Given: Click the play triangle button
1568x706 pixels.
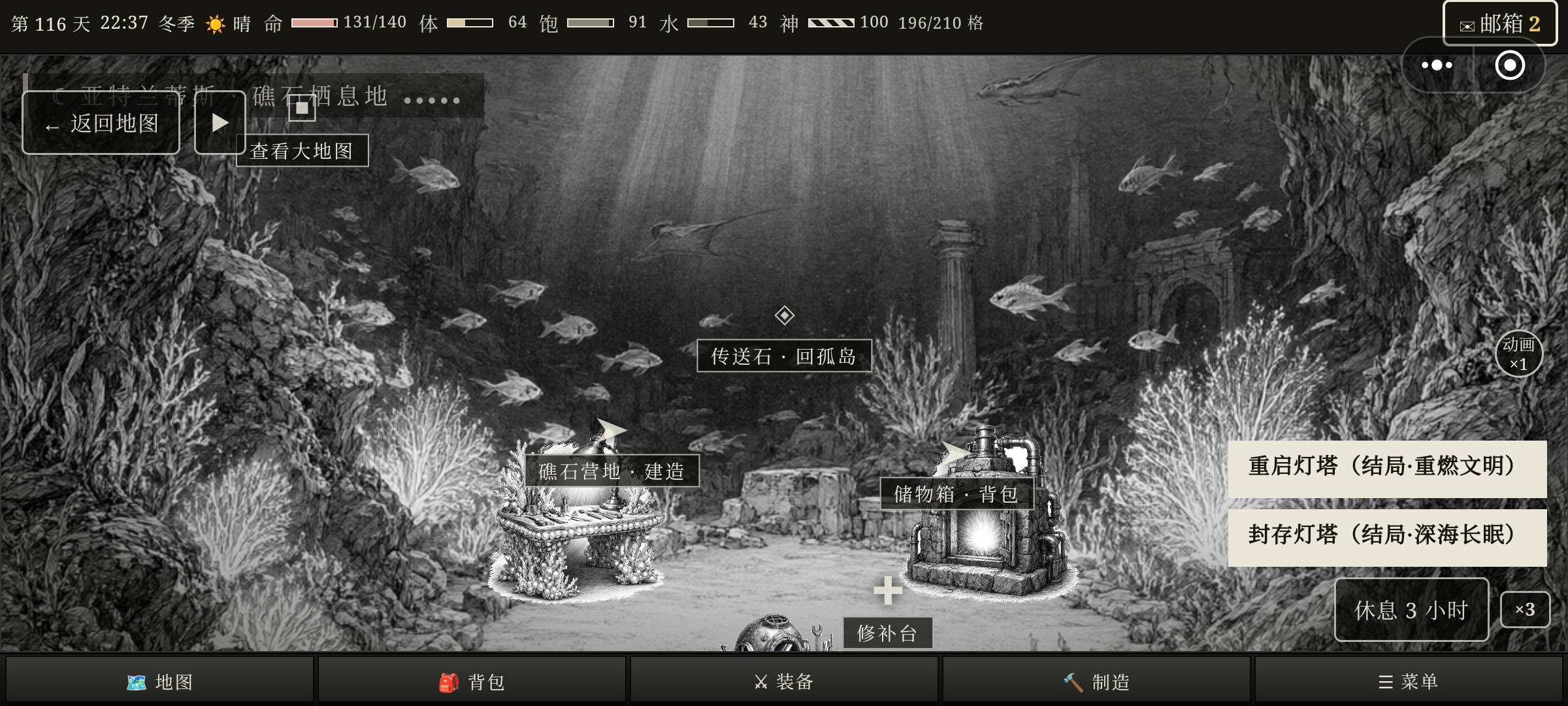Looking at the screenshot, I should [x=220, y=122].
